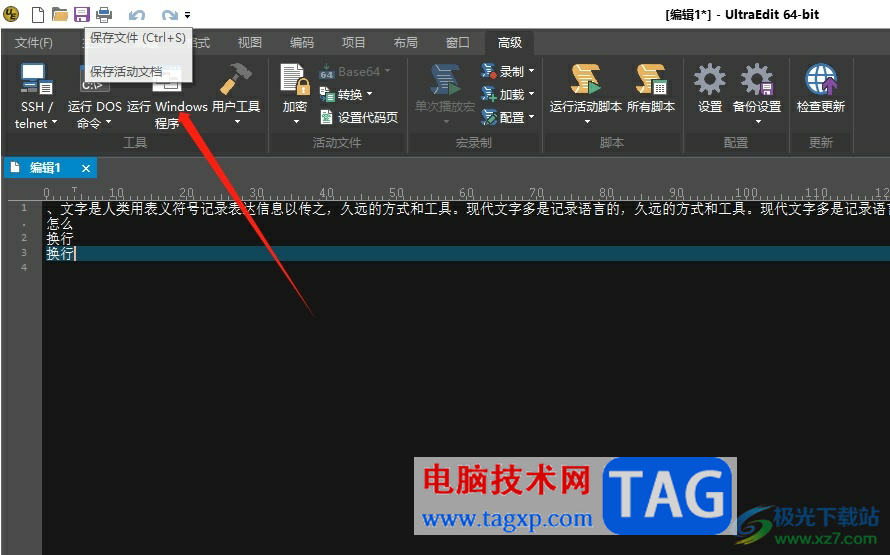Switch to the 编码 ribbon tab
Viewport: 890px width, 555px height.
301,43
